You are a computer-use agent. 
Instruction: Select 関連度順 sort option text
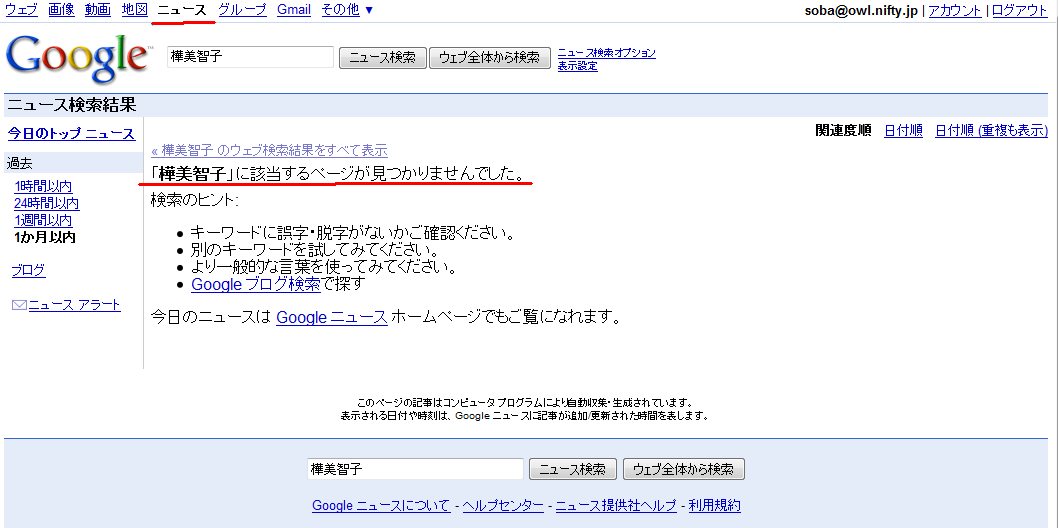pos(843,131)
